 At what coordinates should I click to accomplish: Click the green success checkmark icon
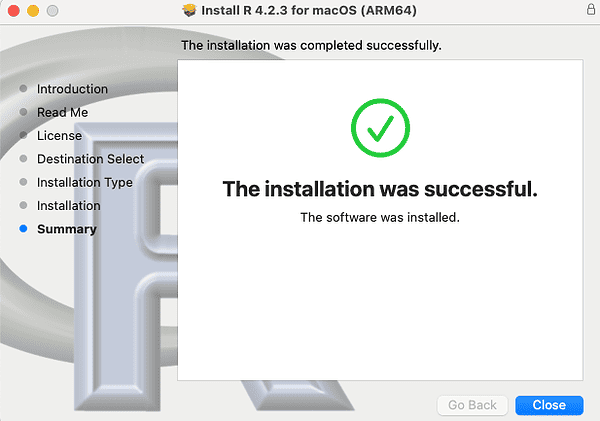(x=380, y=129)
